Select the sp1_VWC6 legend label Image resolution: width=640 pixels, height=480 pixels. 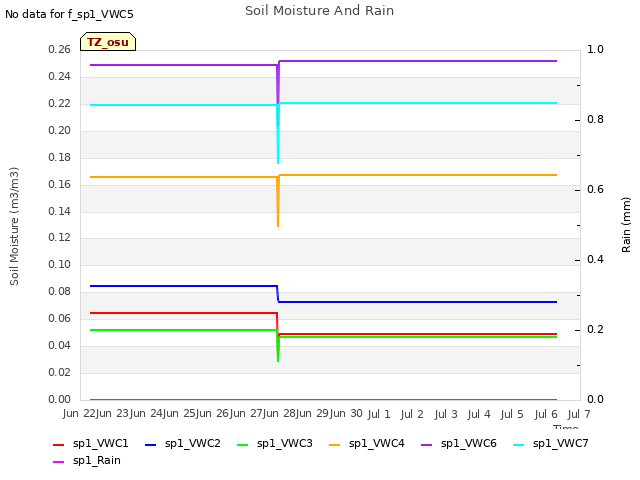pos(469,444)
